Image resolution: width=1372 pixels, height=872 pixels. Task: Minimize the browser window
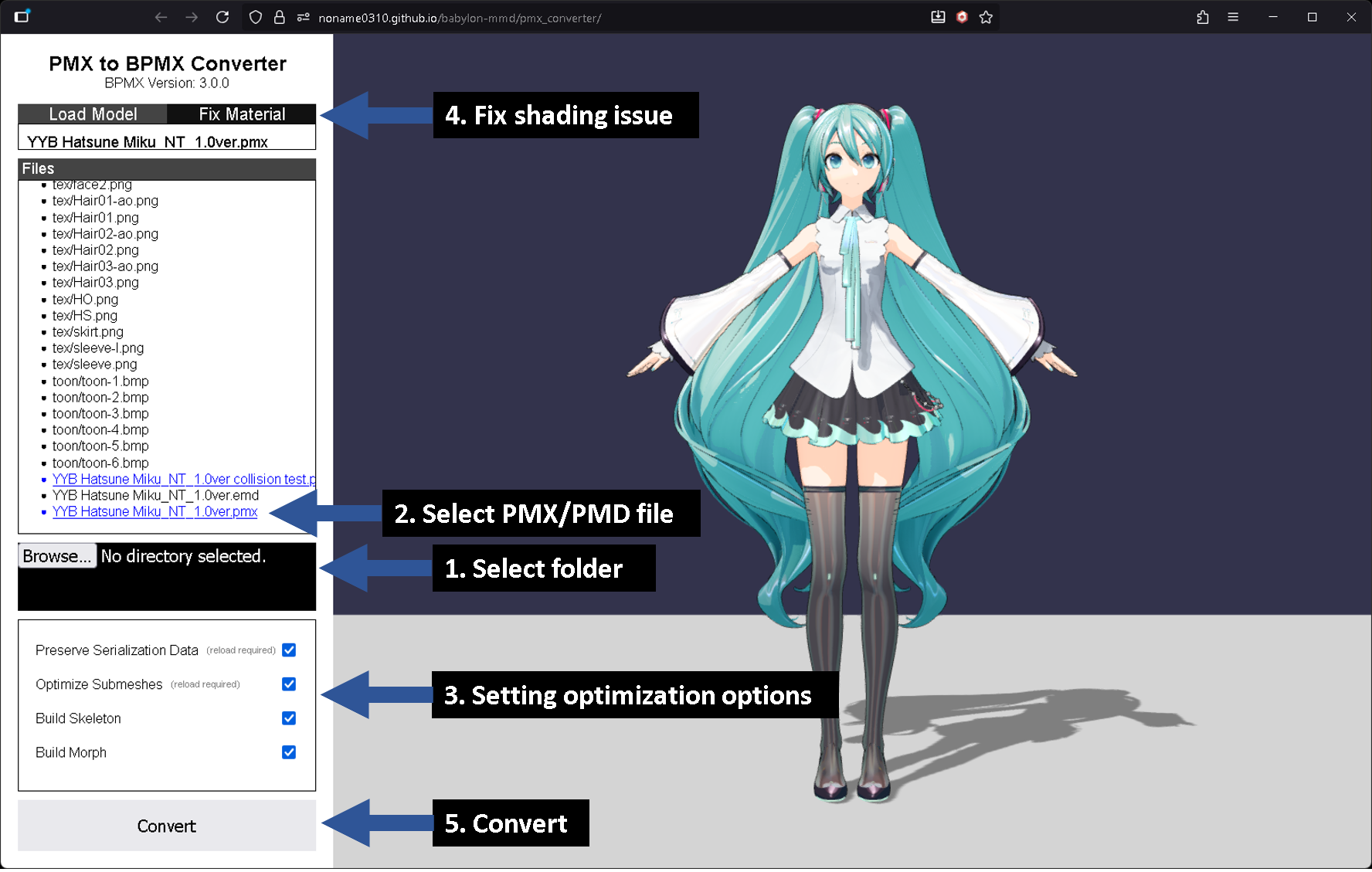(x=1273, y=17)
